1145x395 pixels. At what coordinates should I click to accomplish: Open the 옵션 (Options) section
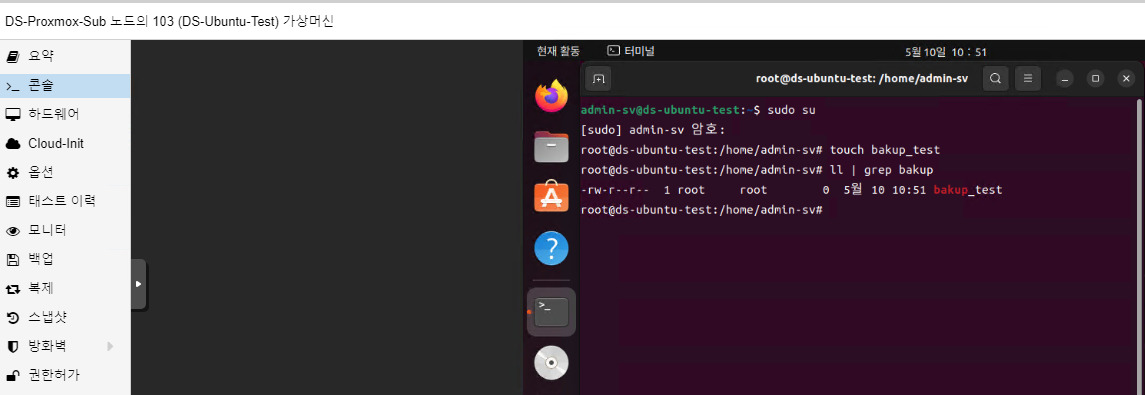(65, 172)
